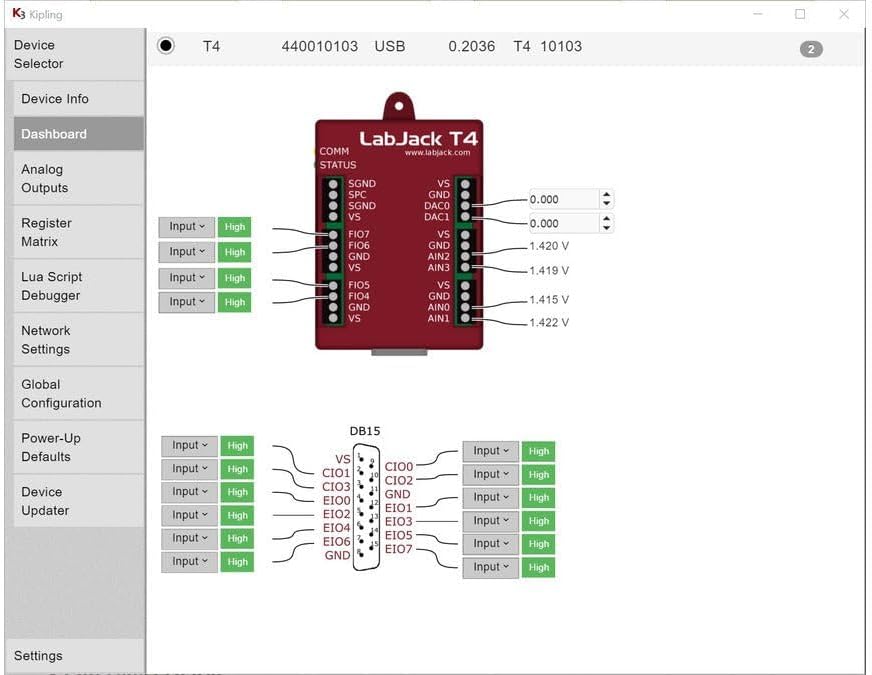Open the CIO2 Input mode dropdown
Viewport: 872px width, 675px height.
(490, 473)
